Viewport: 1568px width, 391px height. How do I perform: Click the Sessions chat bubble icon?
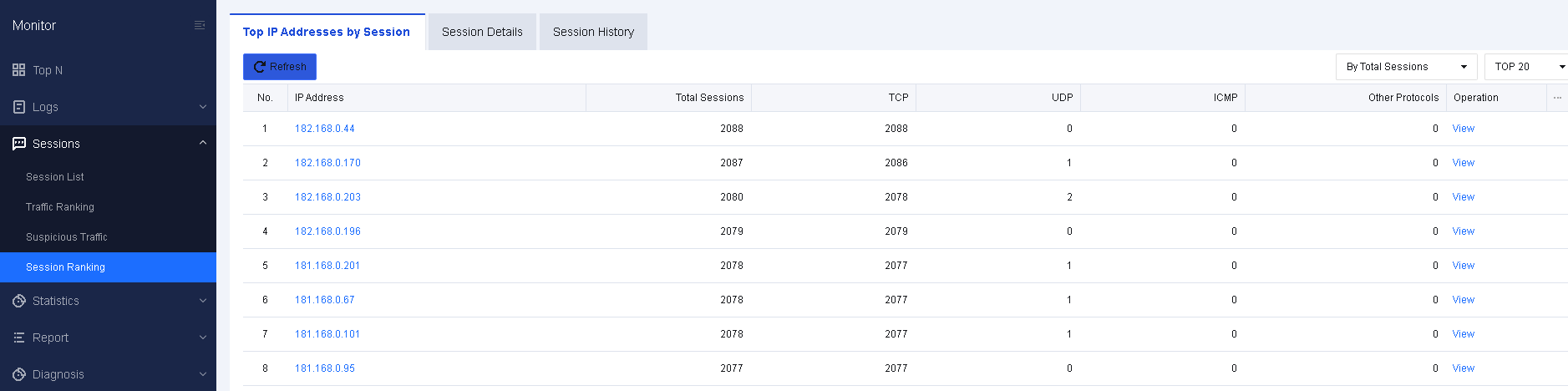[18, 144]
